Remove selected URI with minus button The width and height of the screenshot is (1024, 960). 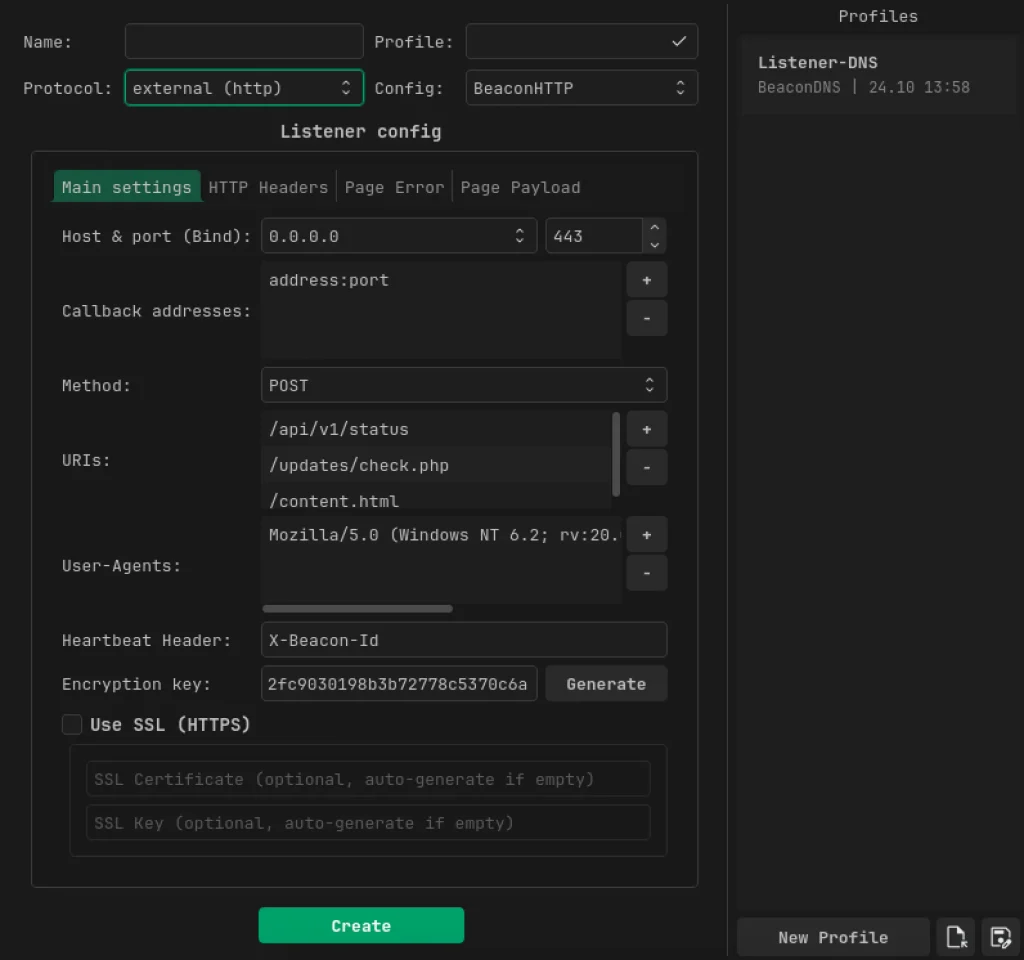(647, 467)
